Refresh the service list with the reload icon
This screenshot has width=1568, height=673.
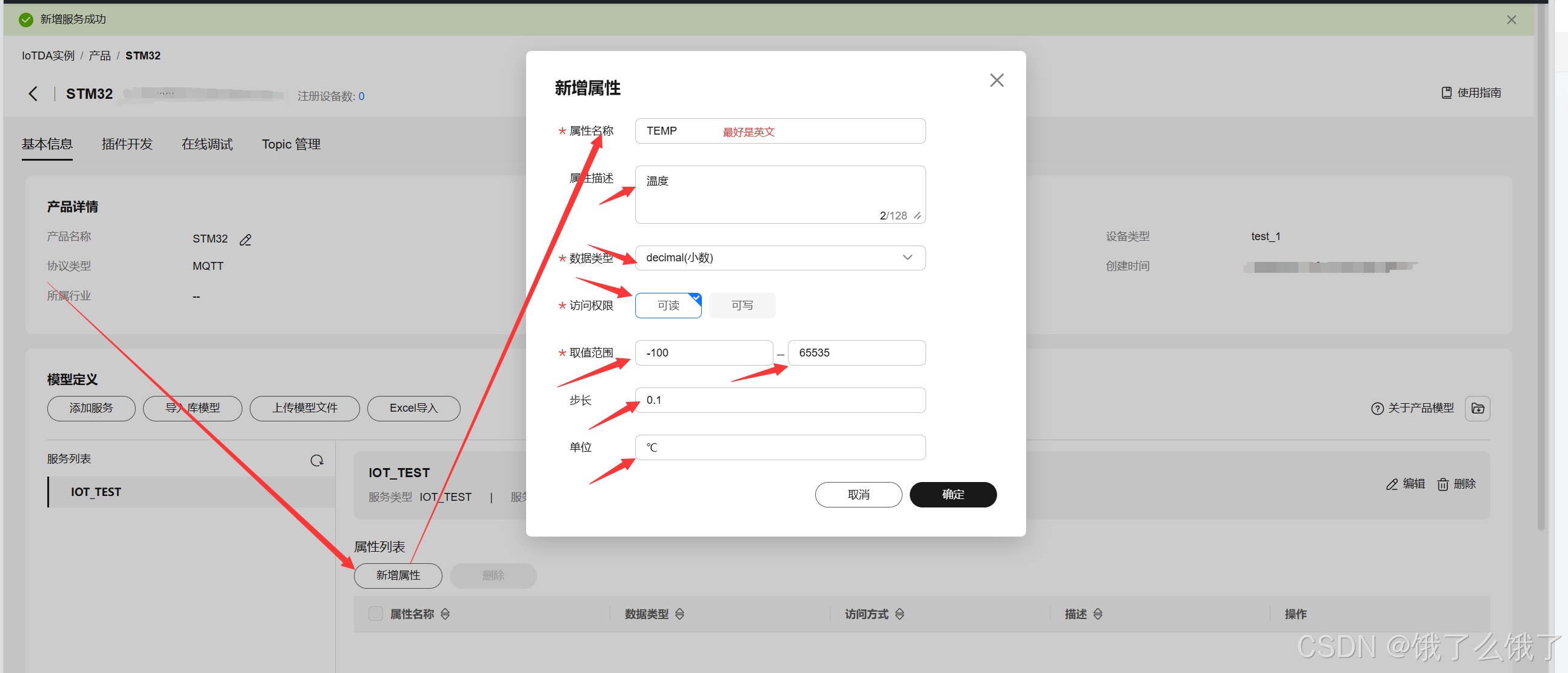(316, 460)
